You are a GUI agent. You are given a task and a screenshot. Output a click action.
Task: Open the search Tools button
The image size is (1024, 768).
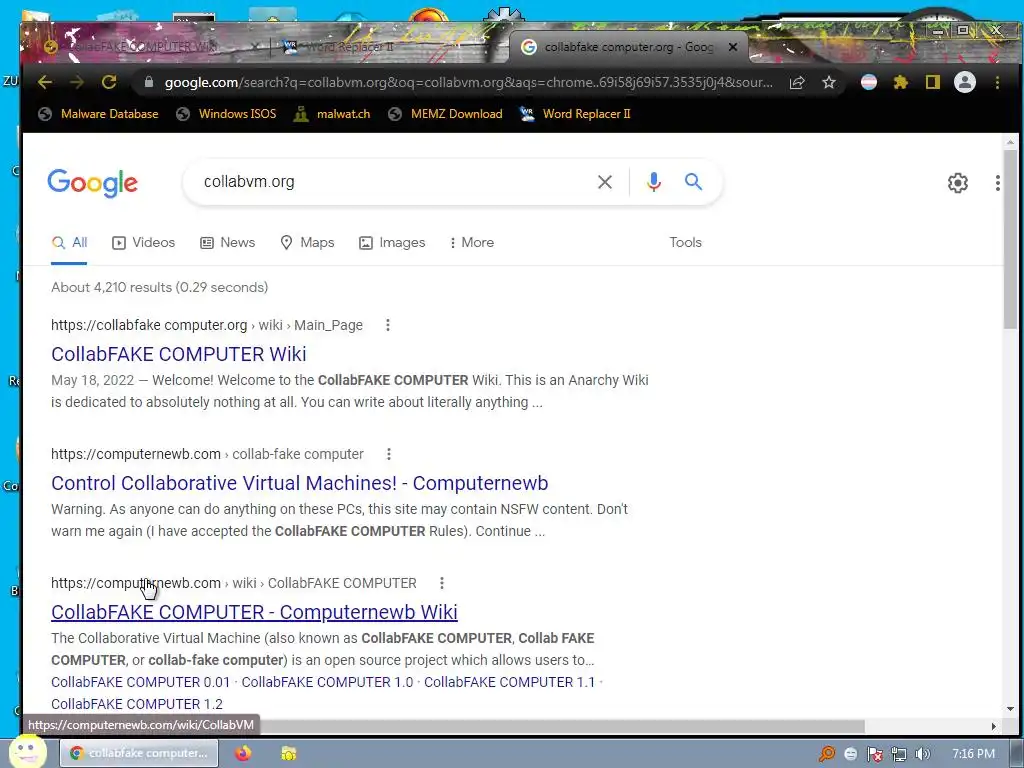coord(685,242)
